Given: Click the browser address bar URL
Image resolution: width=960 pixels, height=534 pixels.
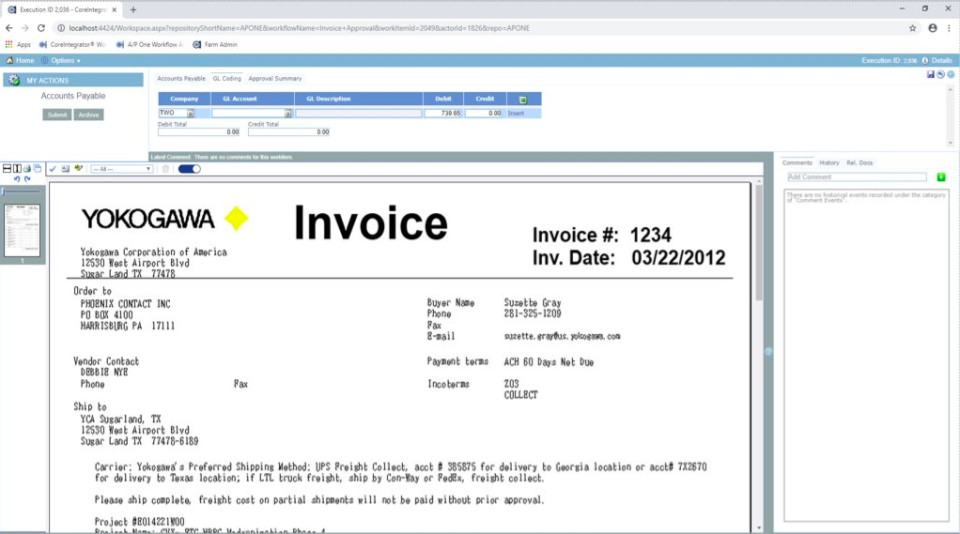Looking at the screenshot, I should pyautogui.click(x=299, y=28).
